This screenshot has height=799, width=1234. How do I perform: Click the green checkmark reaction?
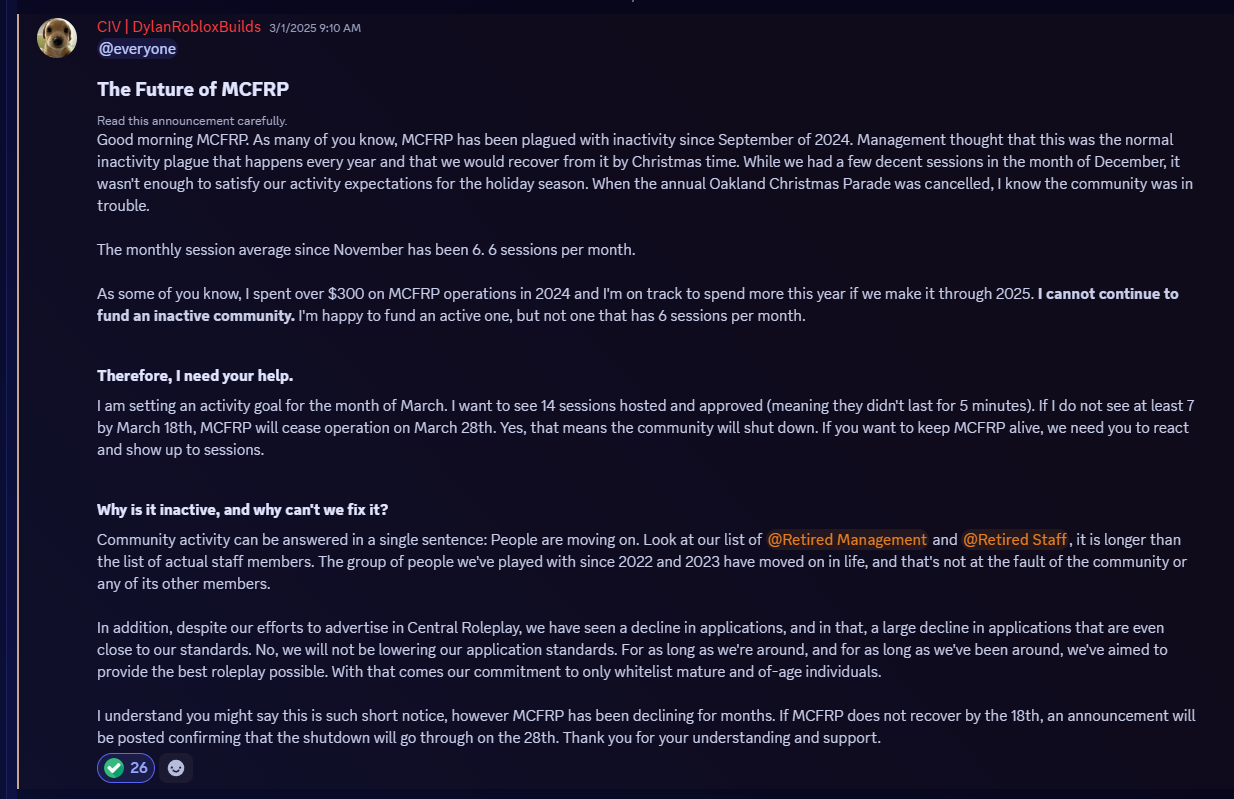(x=125, y=768)
